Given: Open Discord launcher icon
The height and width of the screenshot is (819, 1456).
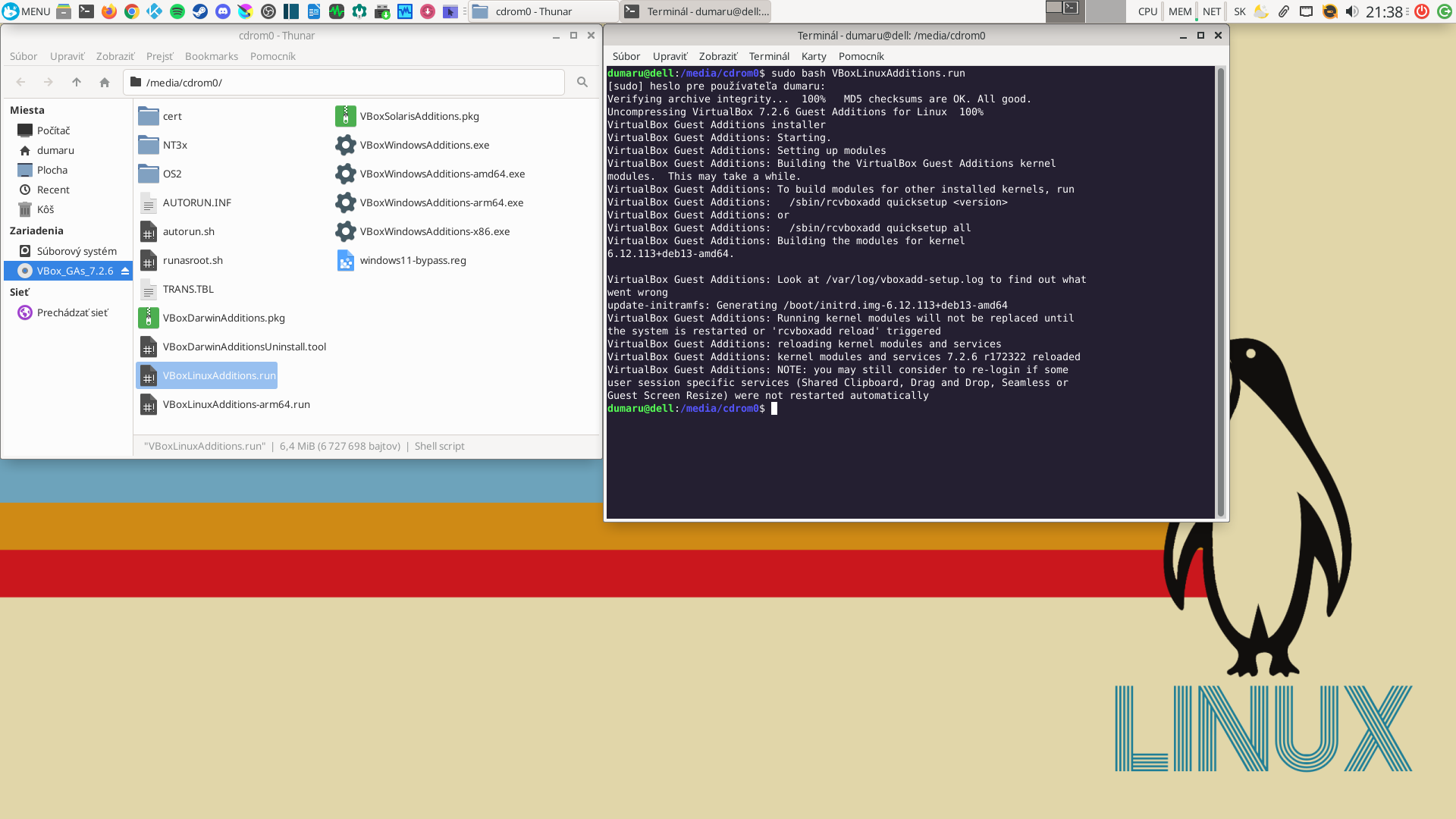Looking at the screenshot, I should [x=223, y=11].
